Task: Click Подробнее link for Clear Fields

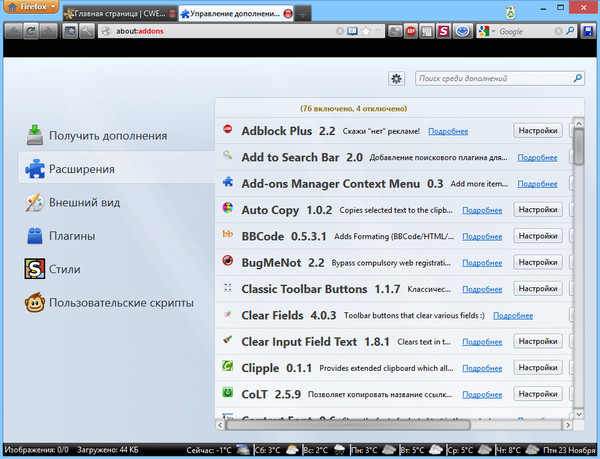Action: point(512,315)
